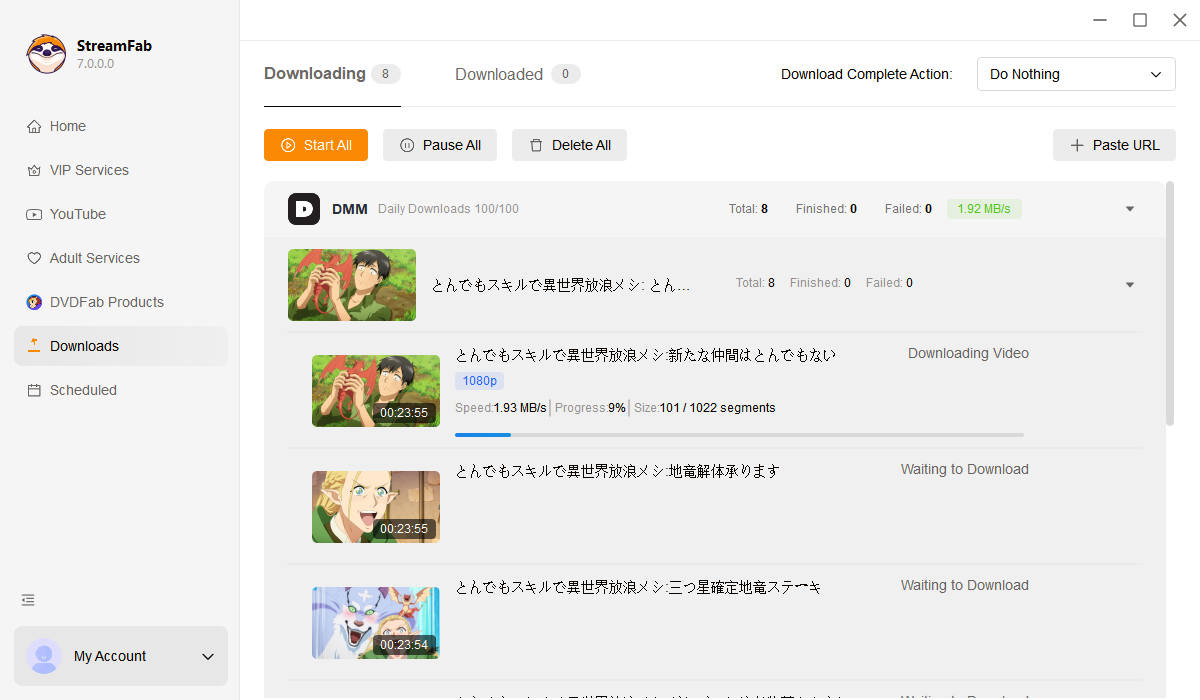Select the YouTube icon in the sidebar
1200x700 pixels.
[x=35, y=214]
